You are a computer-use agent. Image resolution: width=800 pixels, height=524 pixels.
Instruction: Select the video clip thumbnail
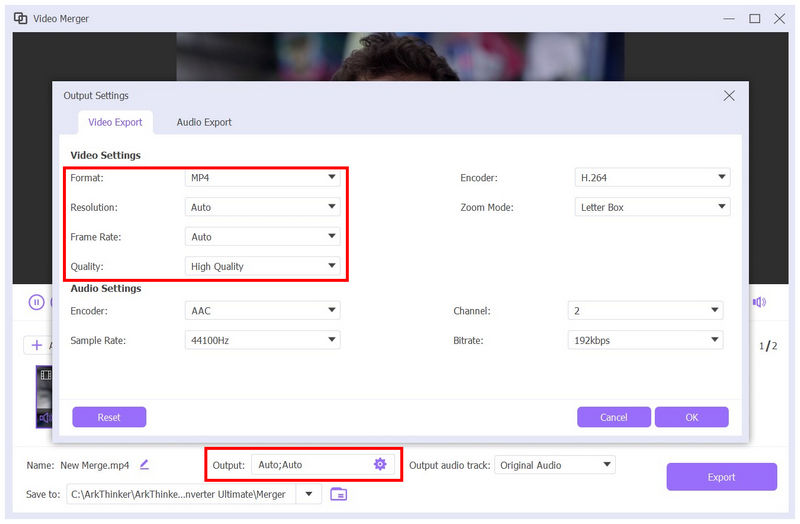(44, 397)
